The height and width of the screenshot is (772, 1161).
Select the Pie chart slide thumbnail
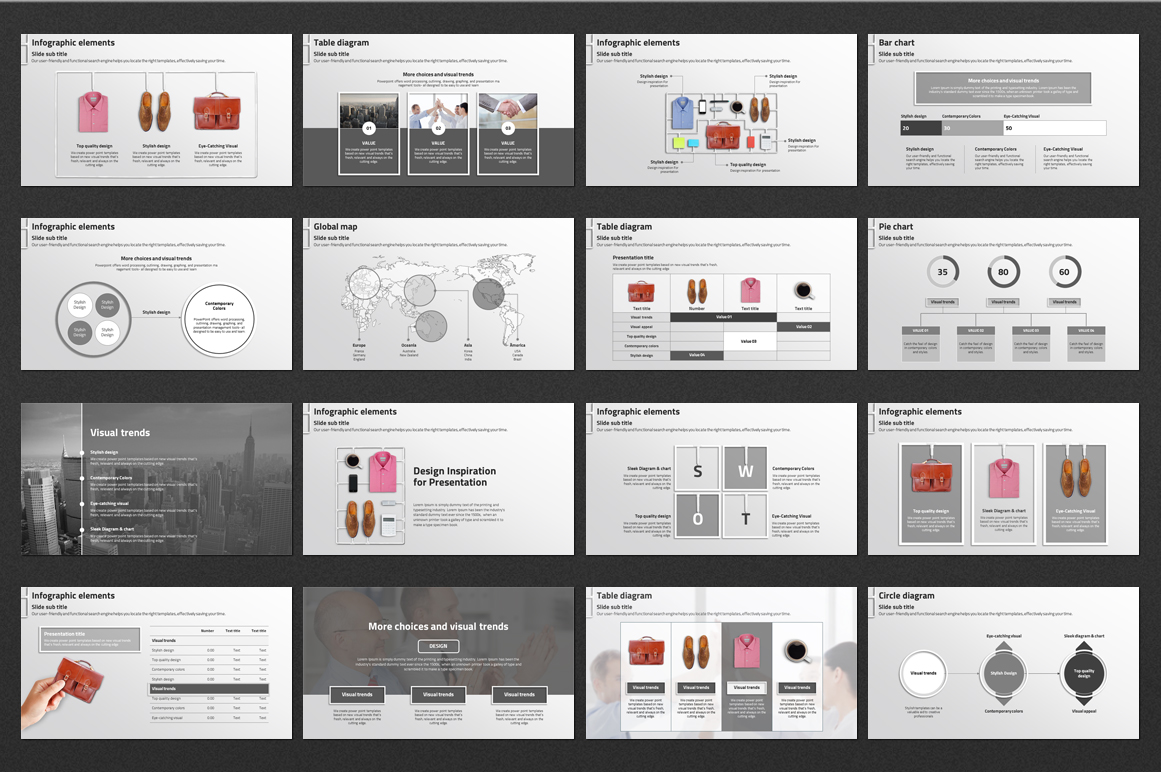coord(1003,294)
